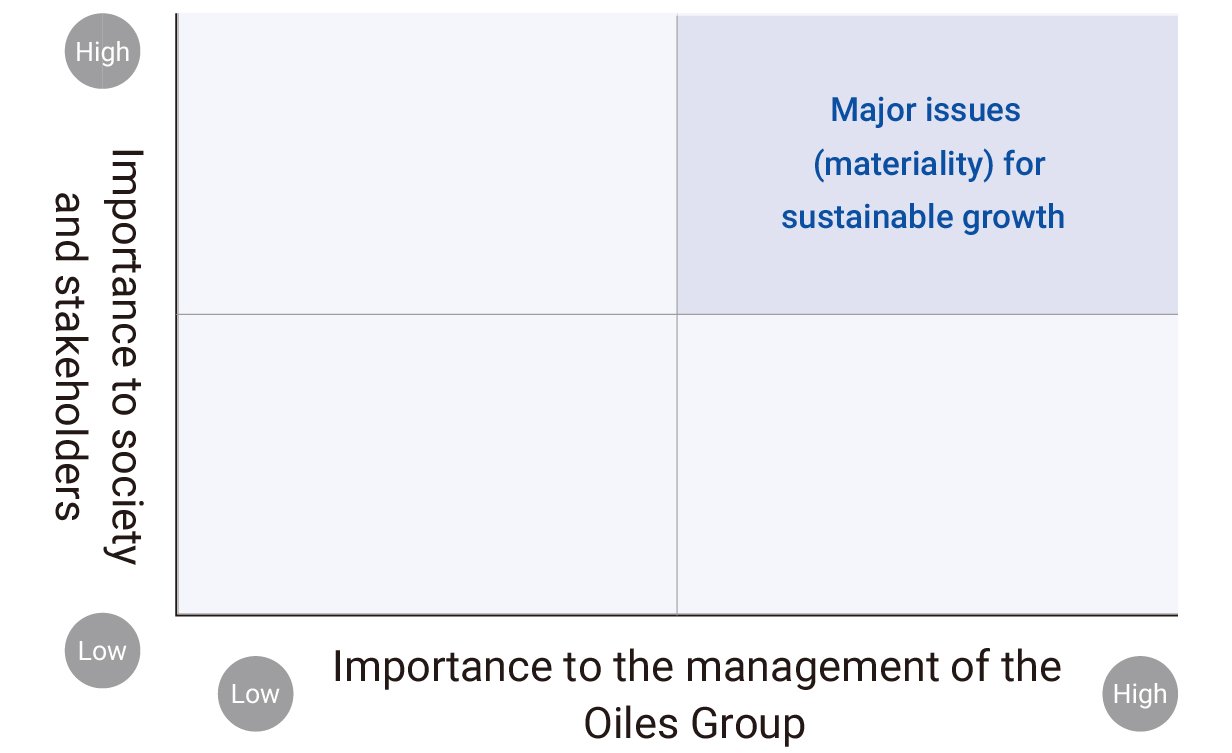The width and height of the screenshot is (1232, 753).
Task: Click the vertical y-axis line
Action: coord(177,314)
